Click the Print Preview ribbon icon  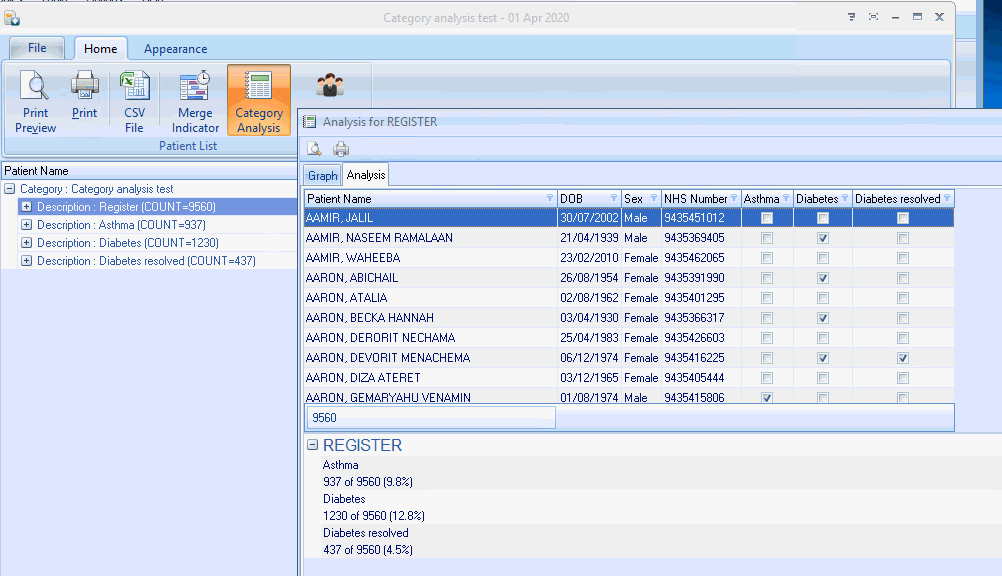click(x=35, y=102)
